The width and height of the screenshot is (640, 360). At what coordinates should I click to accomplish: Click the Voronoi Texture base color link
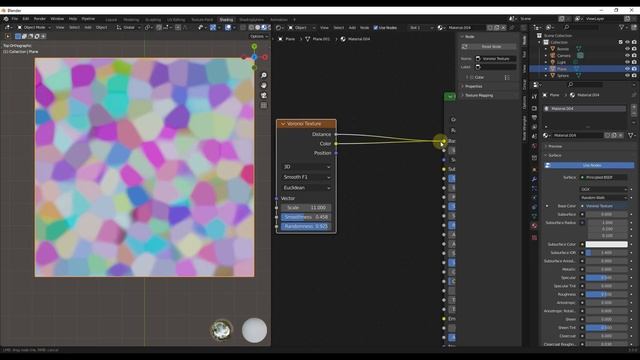[604, 206]
